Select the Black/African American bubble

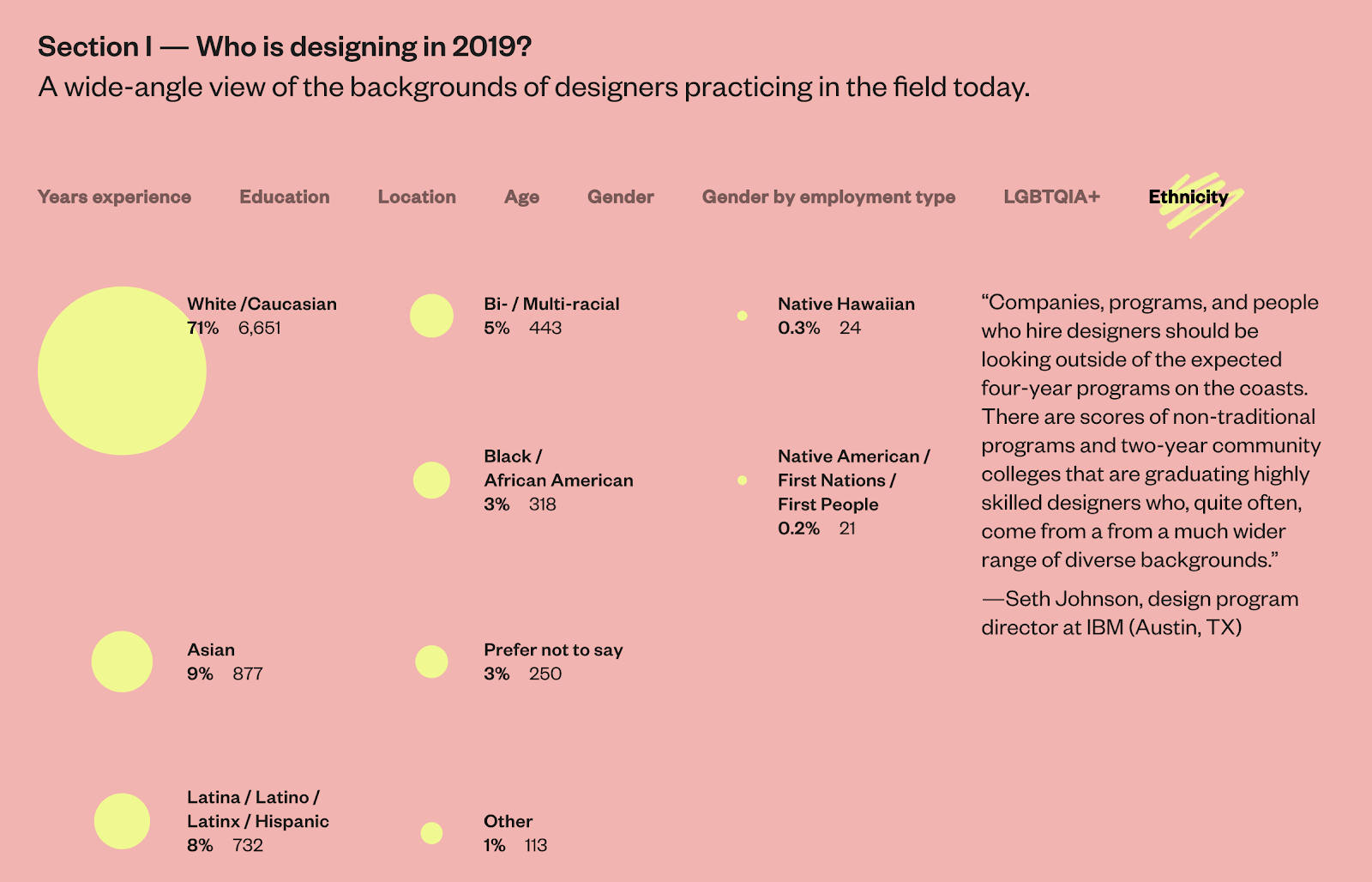click(431, 480)
